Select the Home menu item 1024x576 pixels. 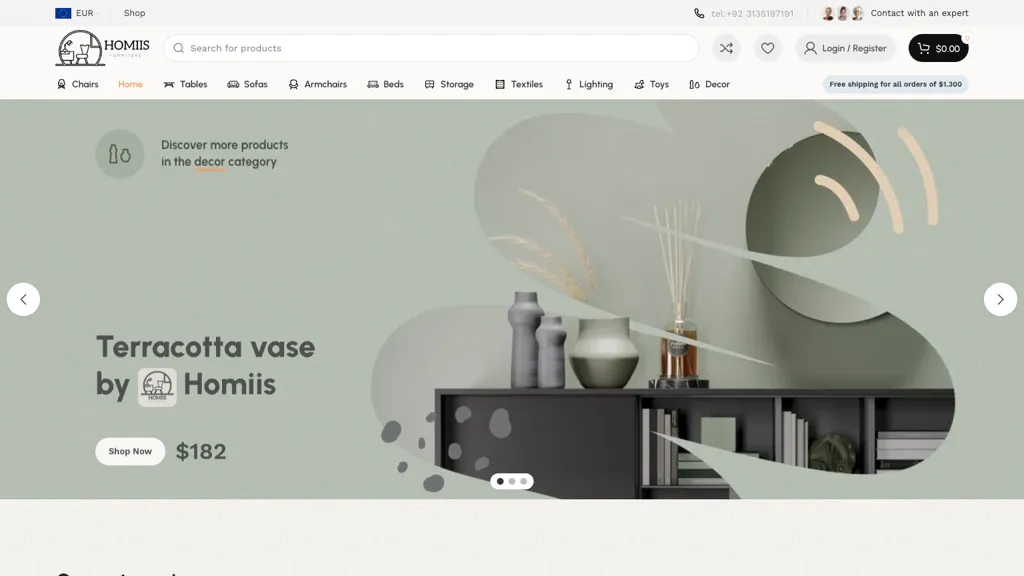pos(131,84)
